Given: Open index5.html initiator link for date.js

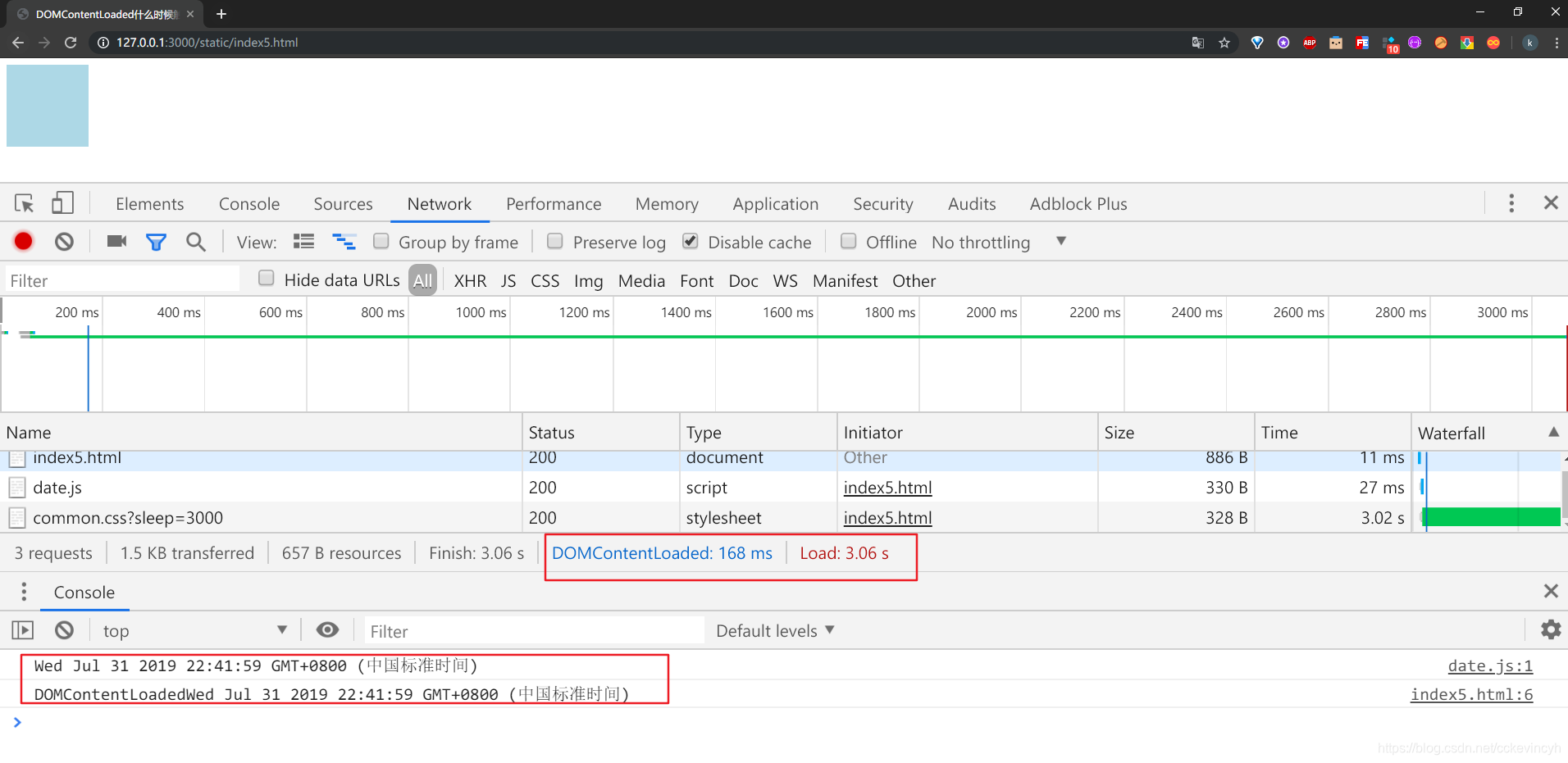Looking at the screenshot, I should click(x=887, y=488).
